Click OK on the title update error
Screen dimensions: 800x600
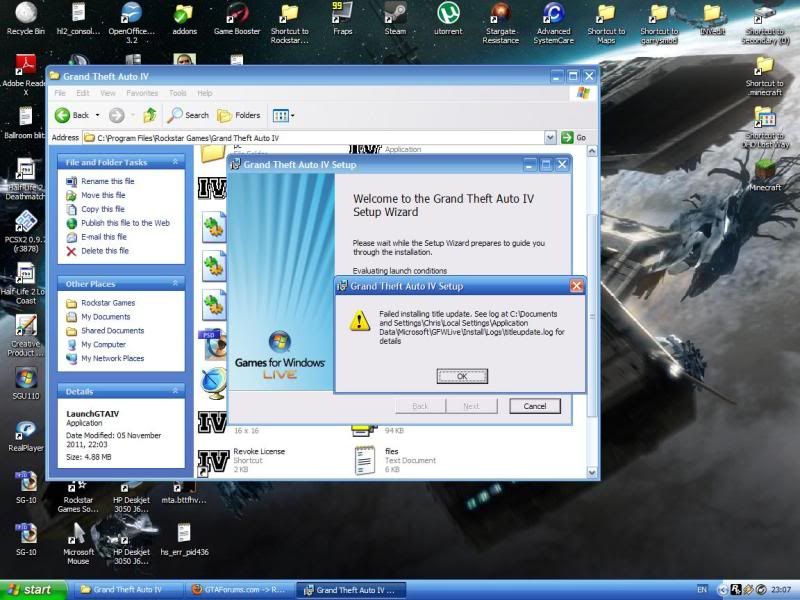pos(462,377)
